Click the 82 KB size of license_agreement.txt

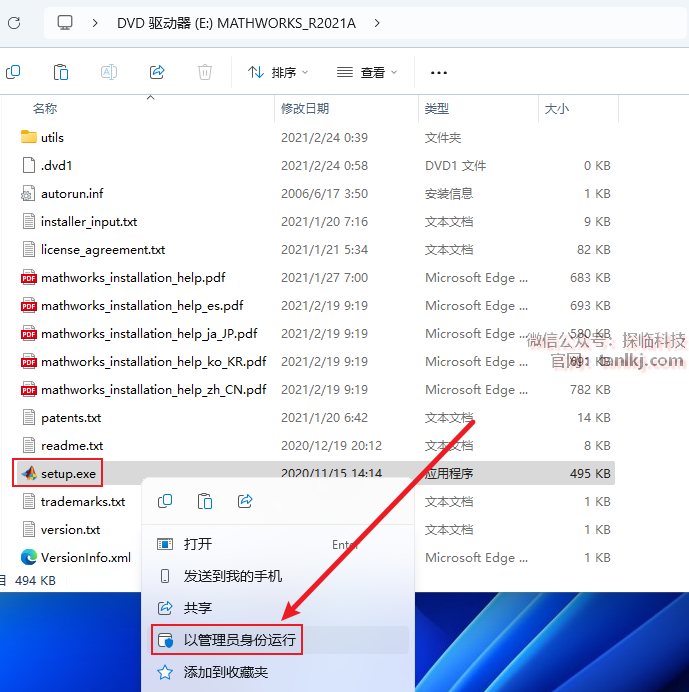594,250
